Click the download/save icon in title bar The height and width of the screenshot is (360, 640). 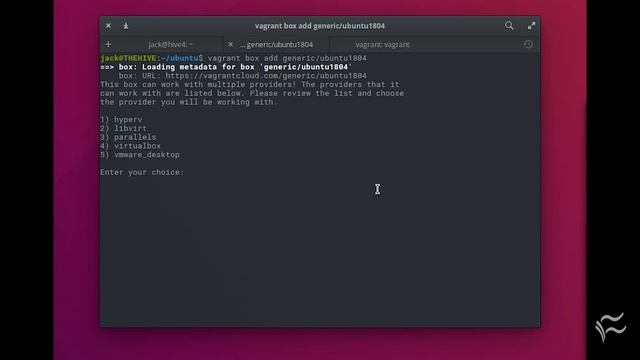pyautogui.click(x=126, y=26)
